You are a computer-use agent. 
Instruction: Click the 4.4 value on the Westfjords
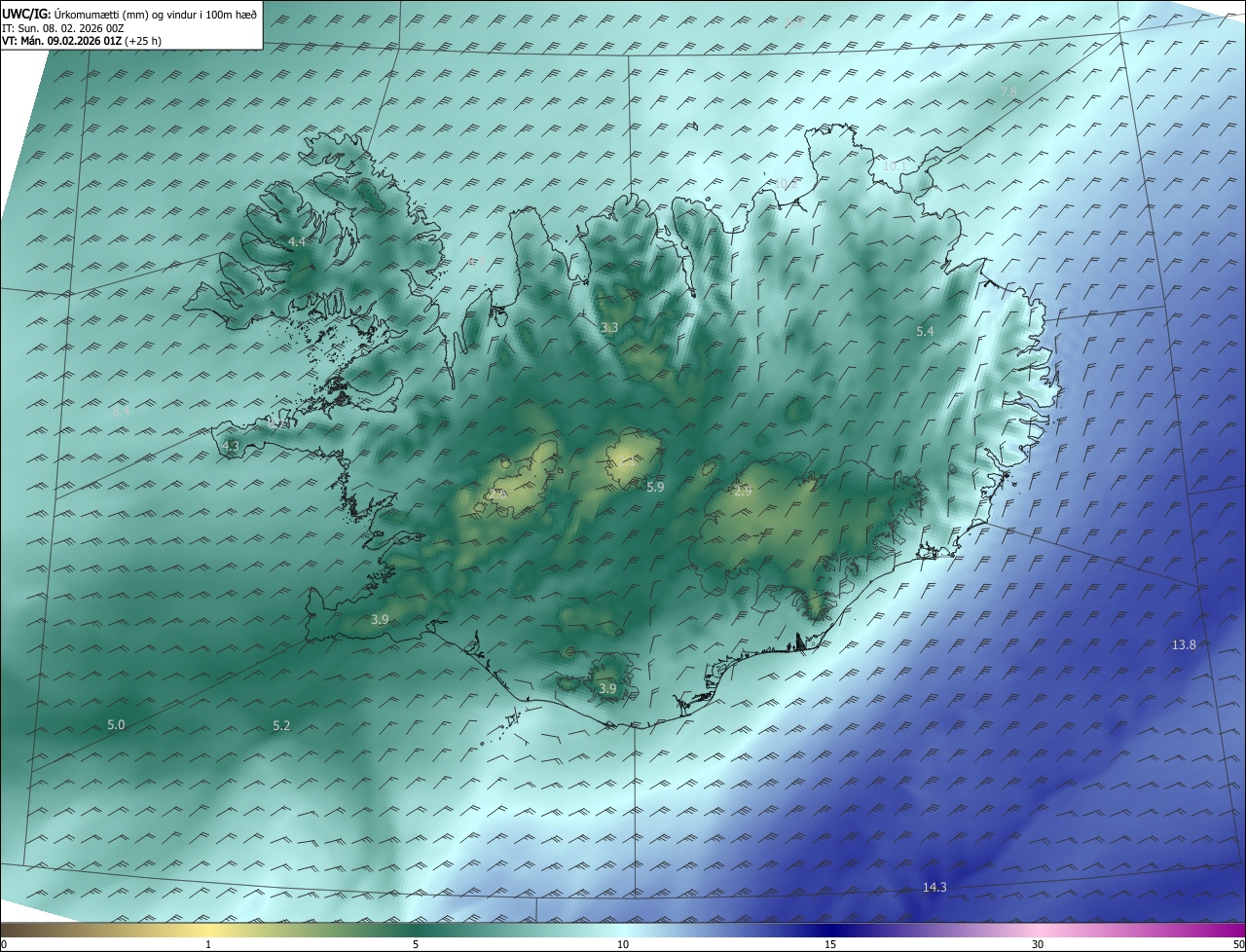coord(297,241)
